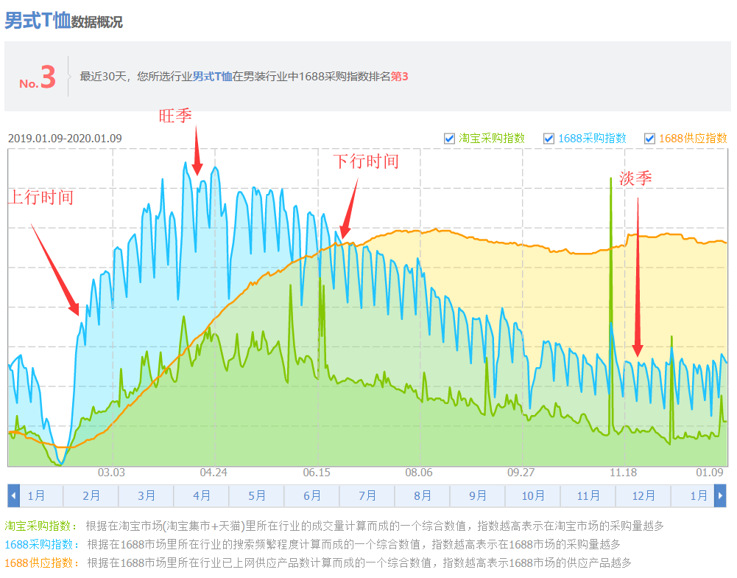
Task: Select the 2月 month tab
Action: 91,495
